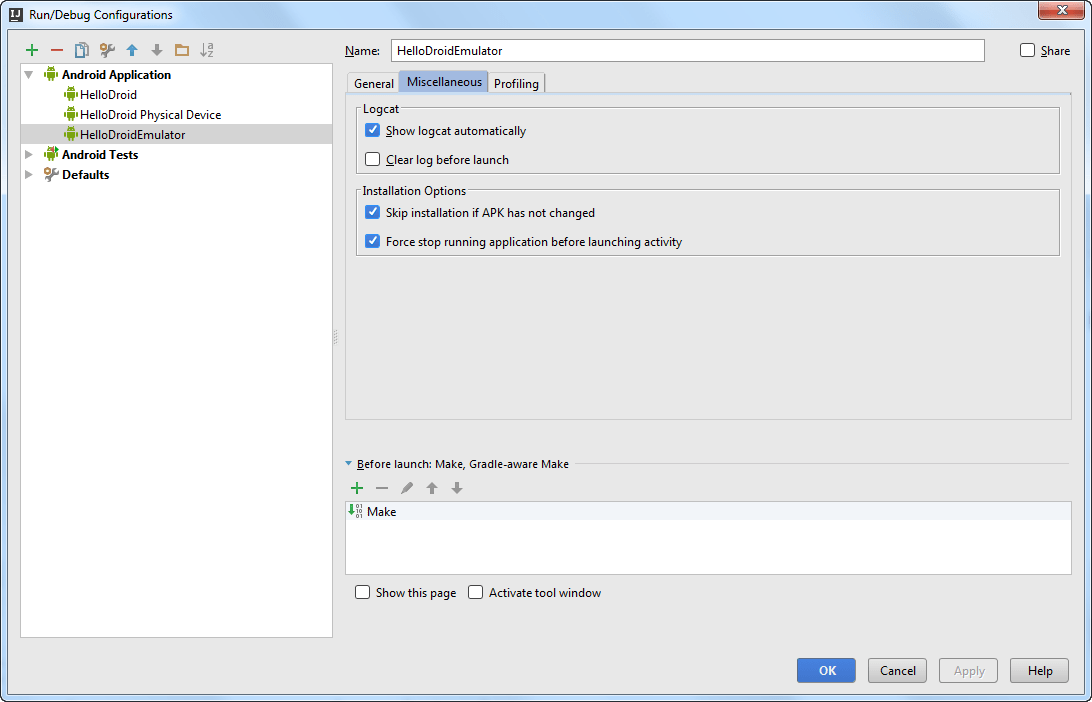Enable Clear log before launch
This screenshot has width=1092, height=702.
pos(373,159)
